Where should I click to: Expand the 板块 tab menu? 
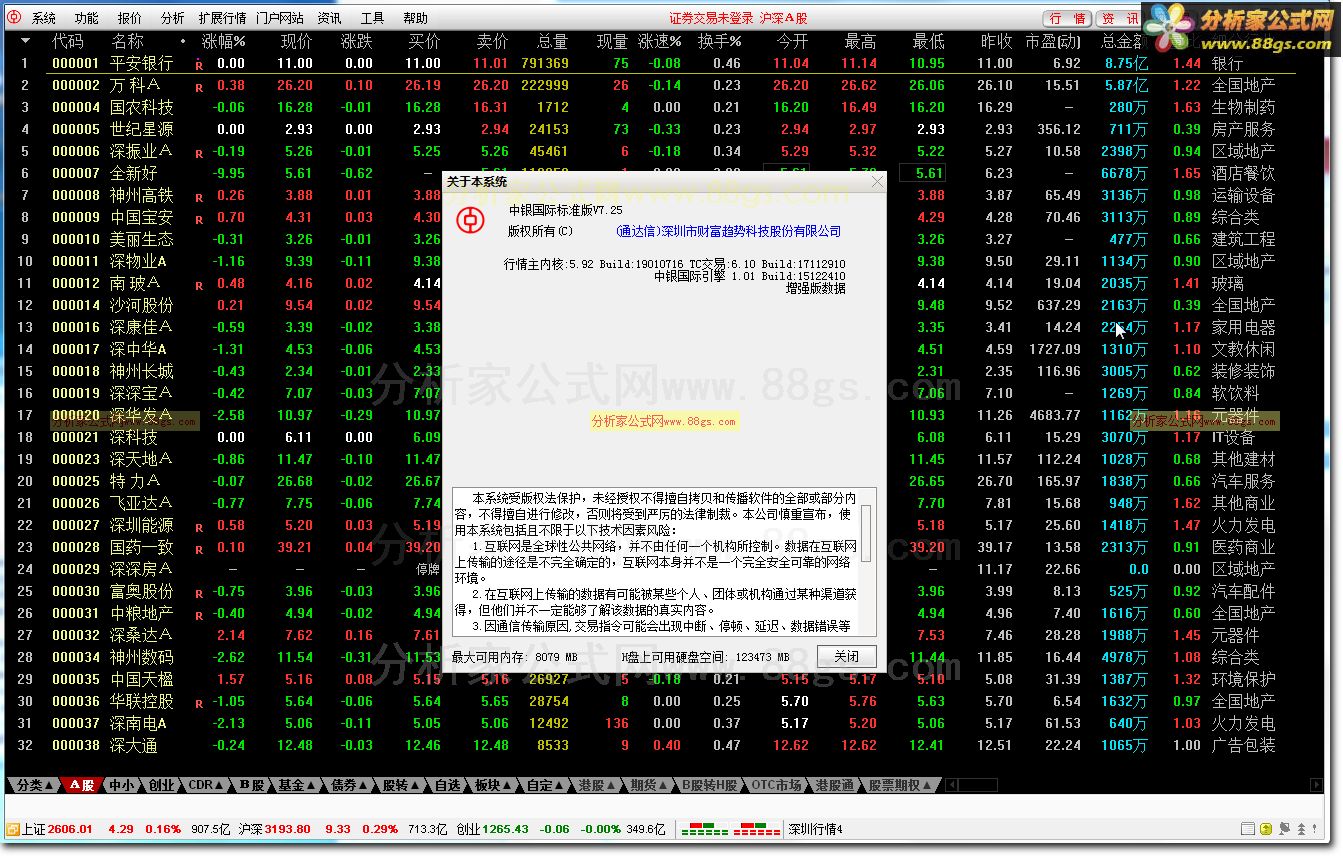coord(493,785)
